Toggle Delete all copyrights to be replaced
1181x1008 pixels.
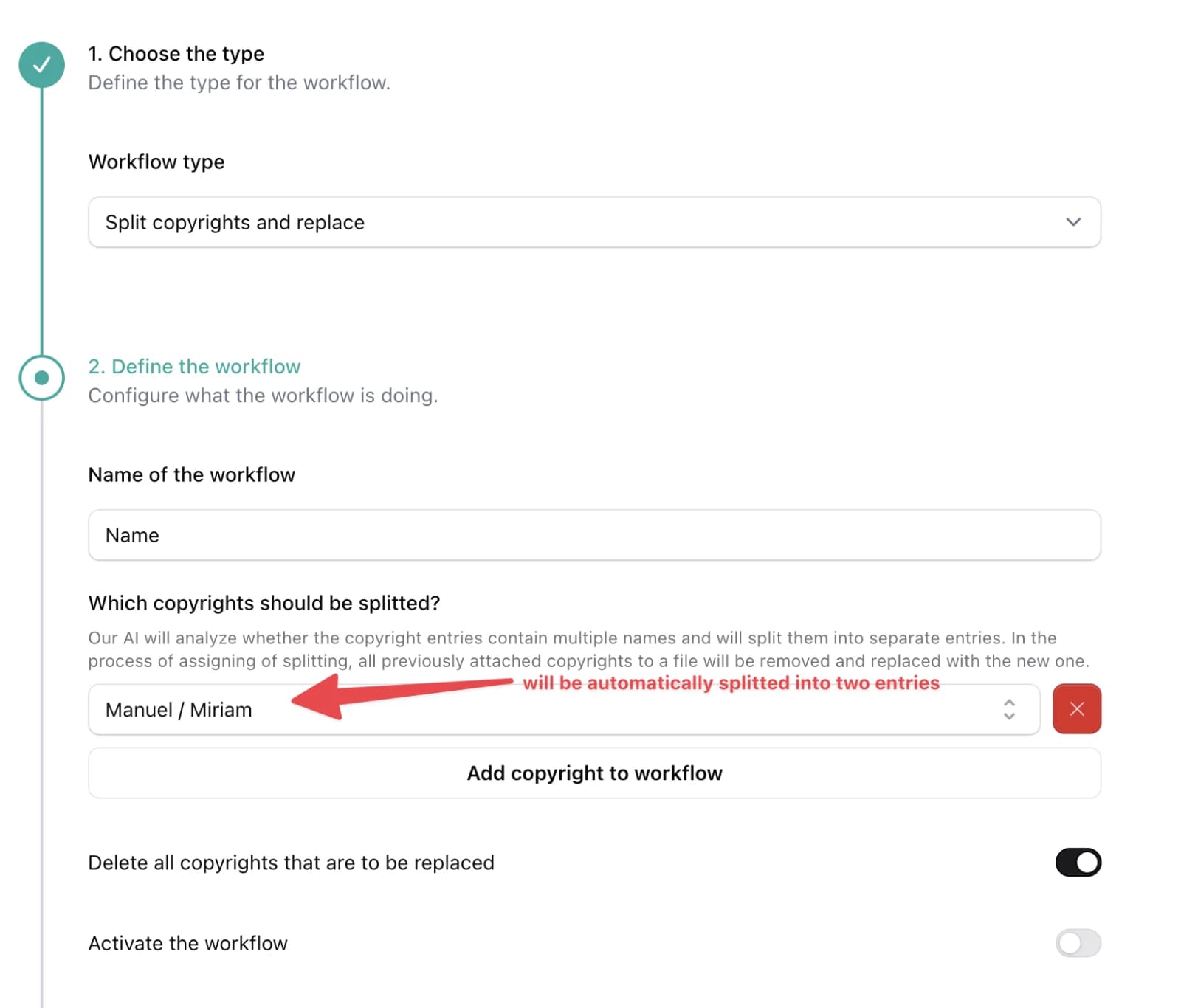click(1078, 863)
